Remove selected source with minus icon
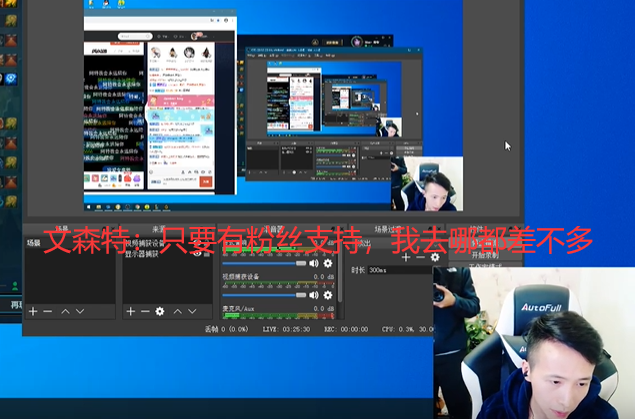 click(x=145, y=311)
